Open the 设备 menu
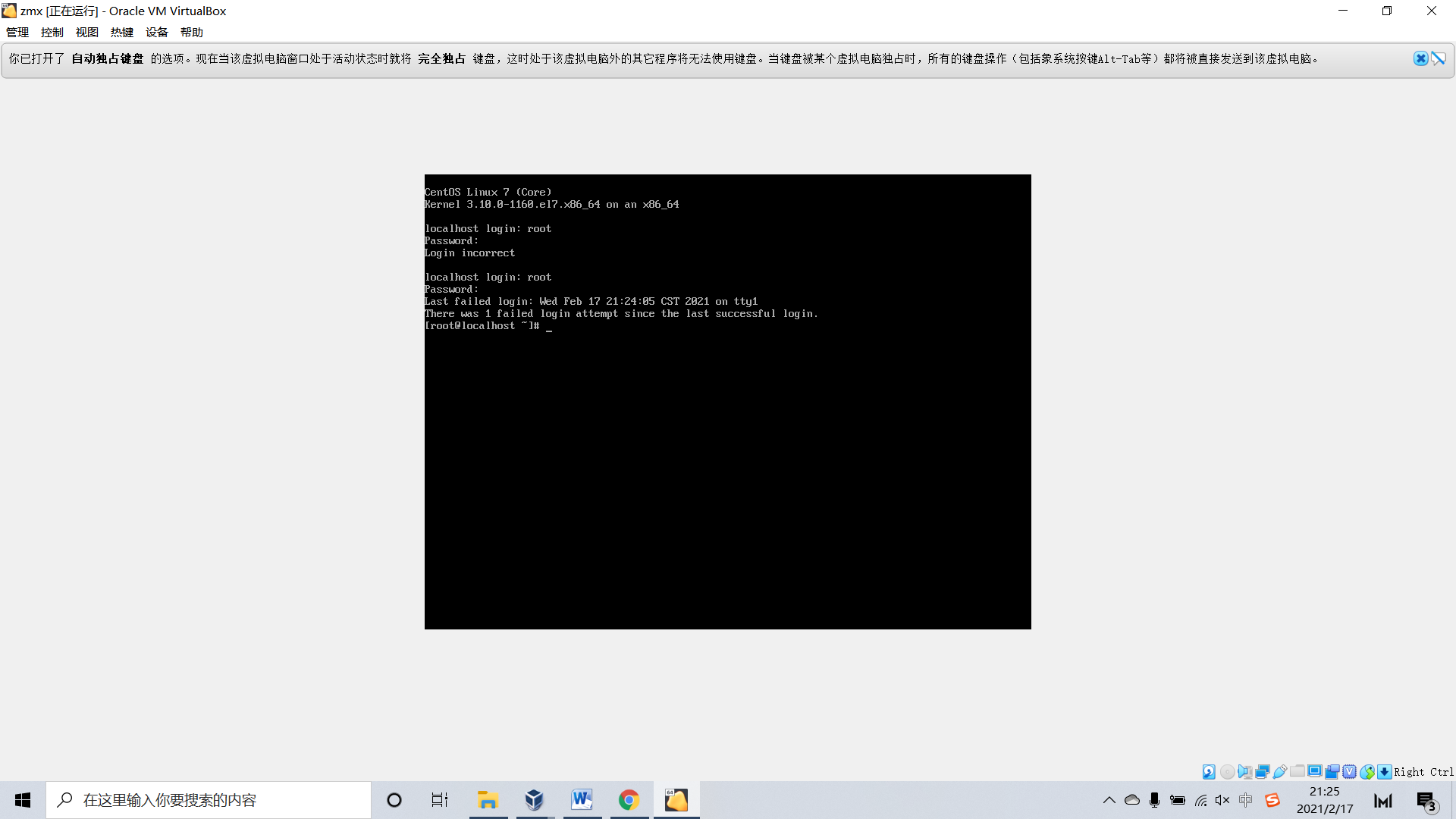The image size is (1456, 819). pyautogui.click(x=157, y=32)
